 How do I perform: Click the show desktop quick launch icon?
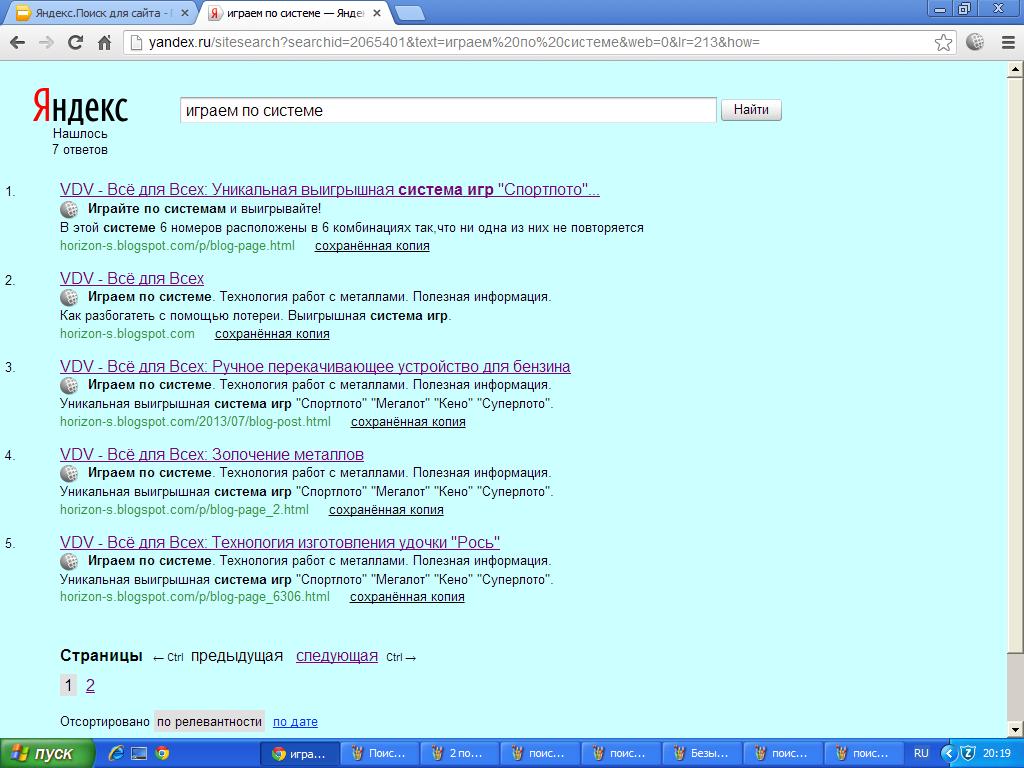(x=139, y=754)
